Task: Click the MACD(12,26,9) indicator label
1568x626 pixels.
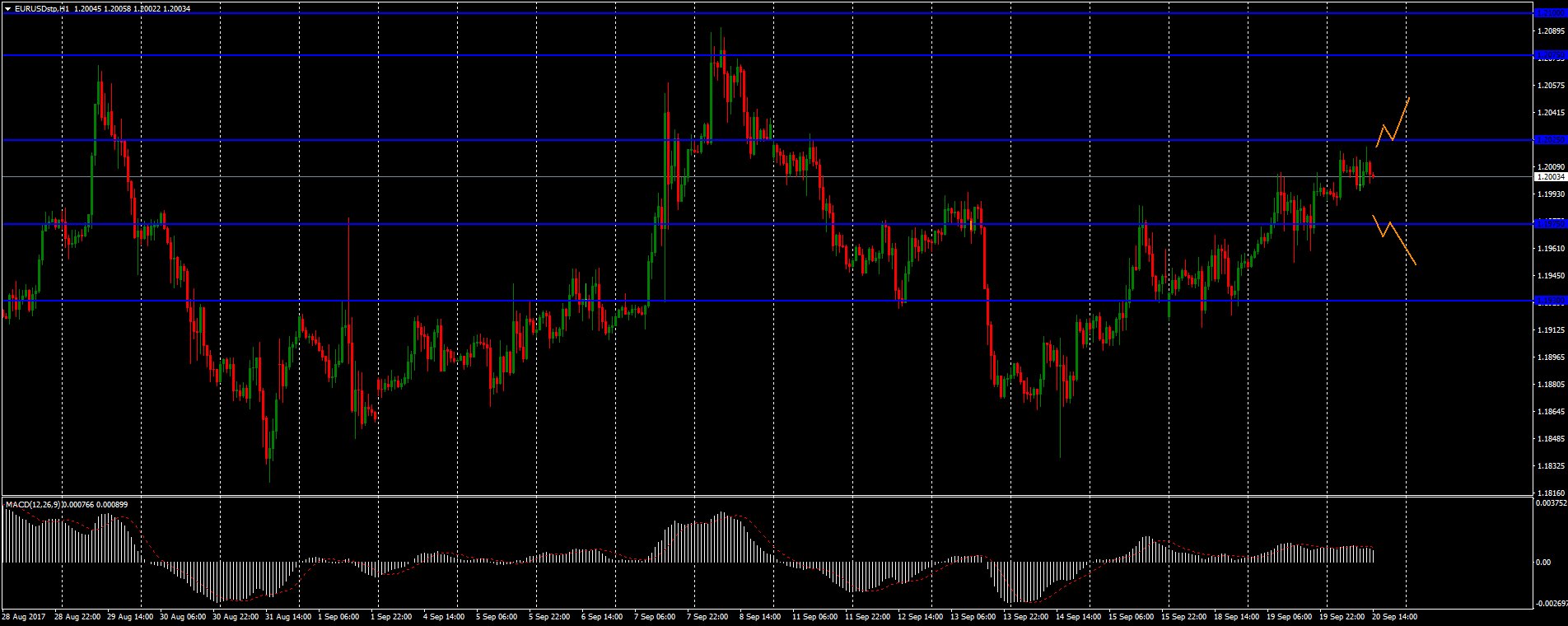Action: click(33, 504)
